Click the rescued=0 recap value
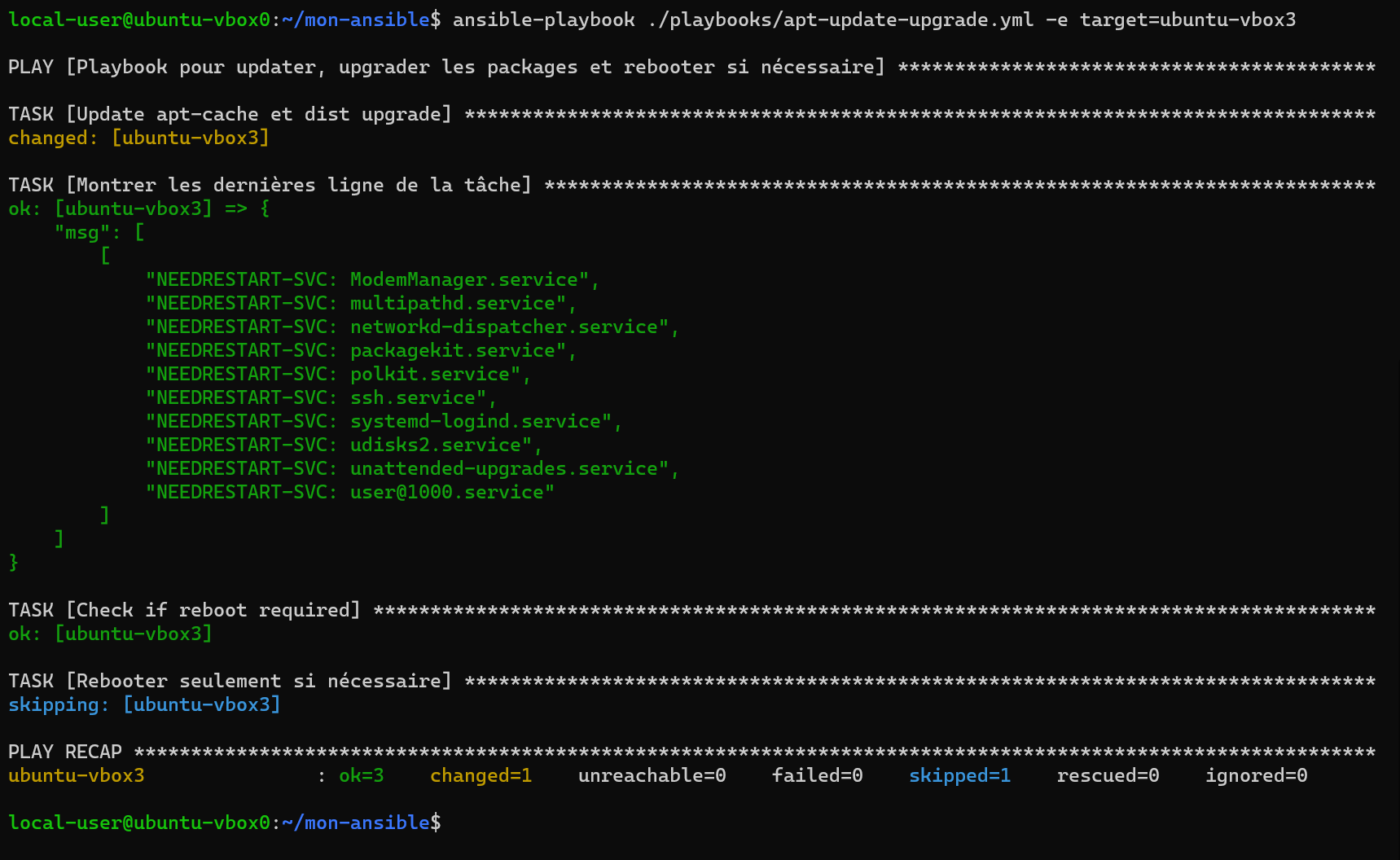 1108,775
